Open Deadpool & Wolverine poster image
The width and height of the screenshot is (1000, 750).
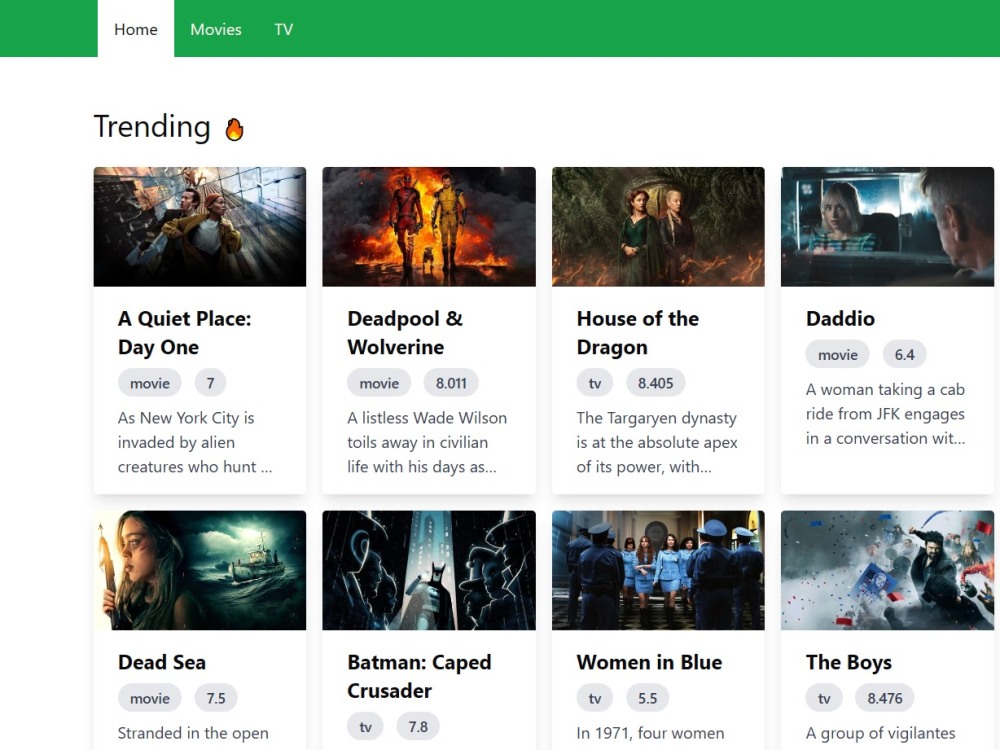coord(429,226)
